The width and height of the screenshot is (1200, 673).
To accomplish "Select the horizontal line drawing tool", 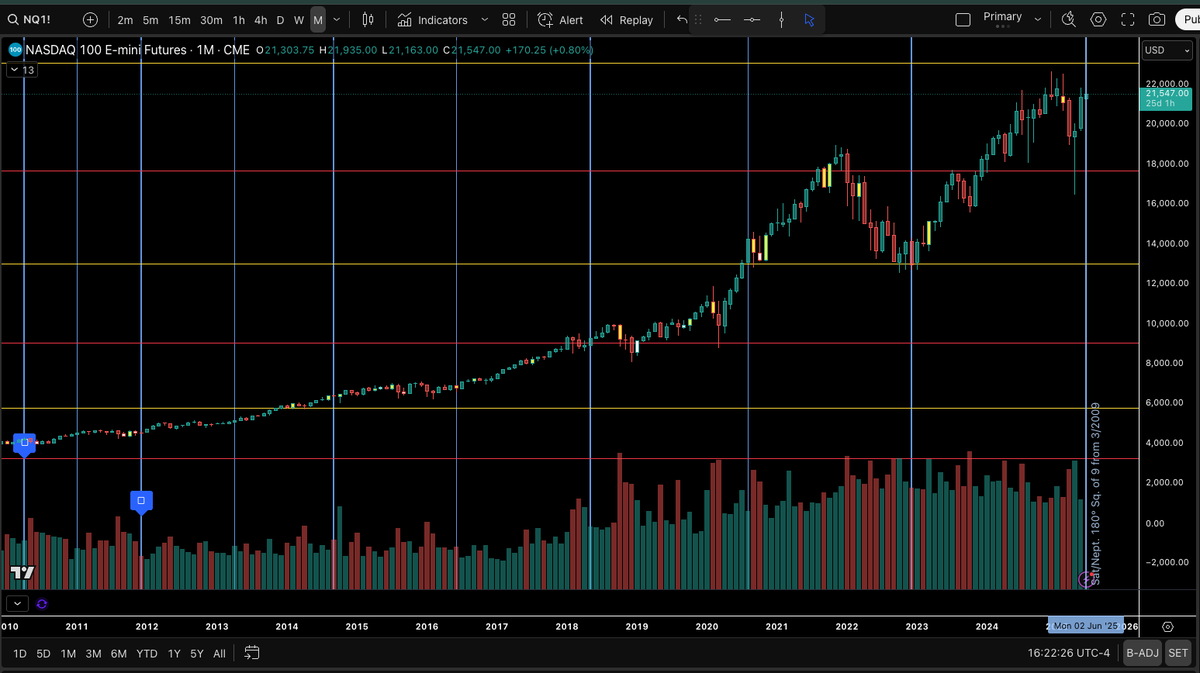I will [x=752, y=20].
